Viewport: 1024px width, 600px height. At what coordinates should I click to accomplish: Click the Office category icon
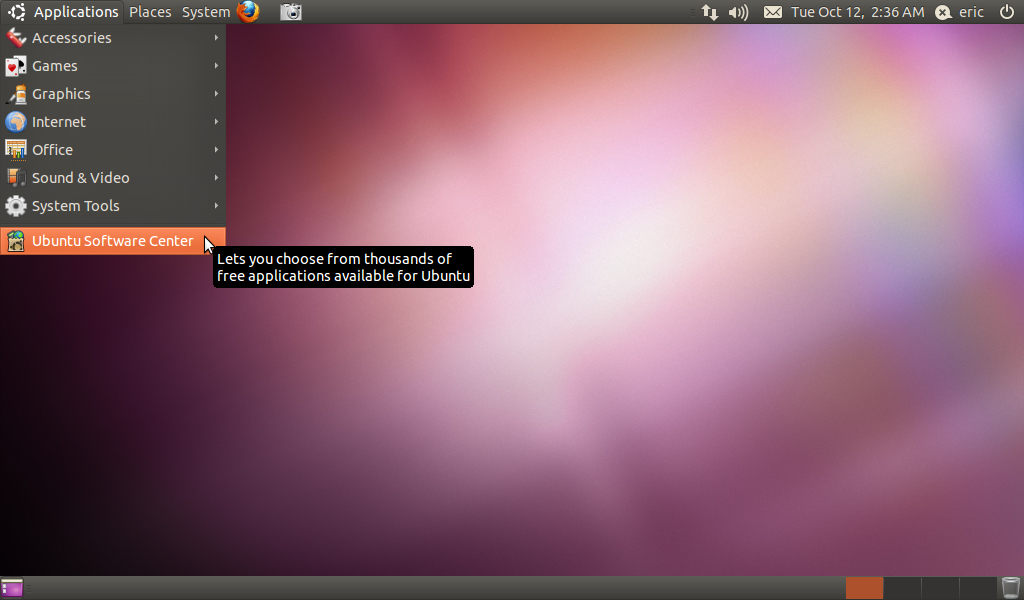(x=16, y=150)
